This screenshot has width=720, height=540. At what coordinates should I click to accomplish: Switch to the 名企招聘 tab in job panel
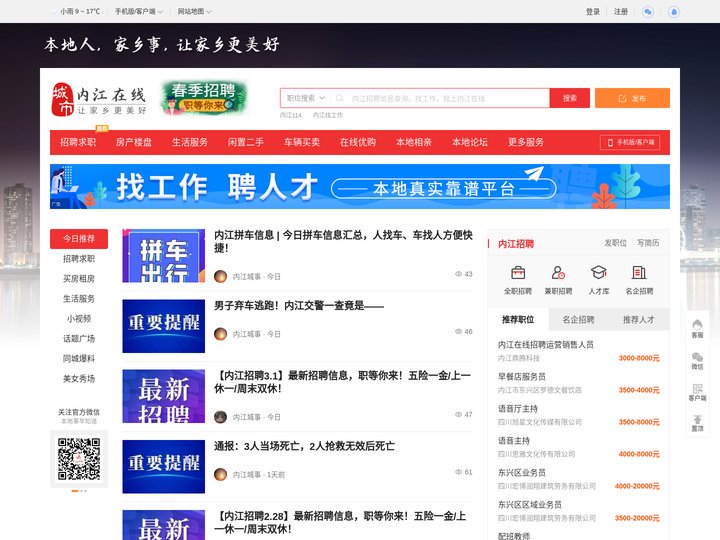[x=578, y=320]
